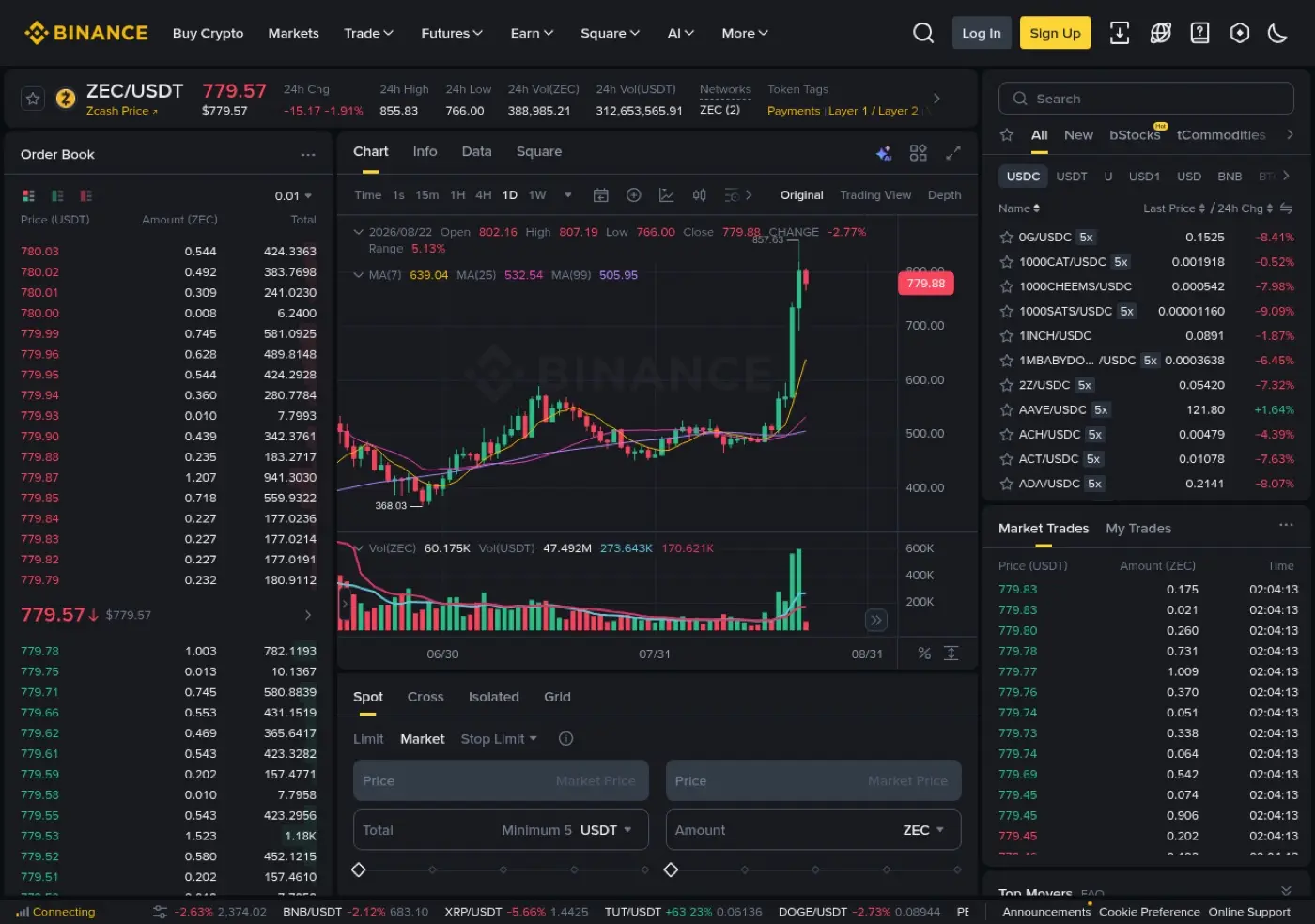Click the Total Minimum 5 input field

click(x=501, y=830)
